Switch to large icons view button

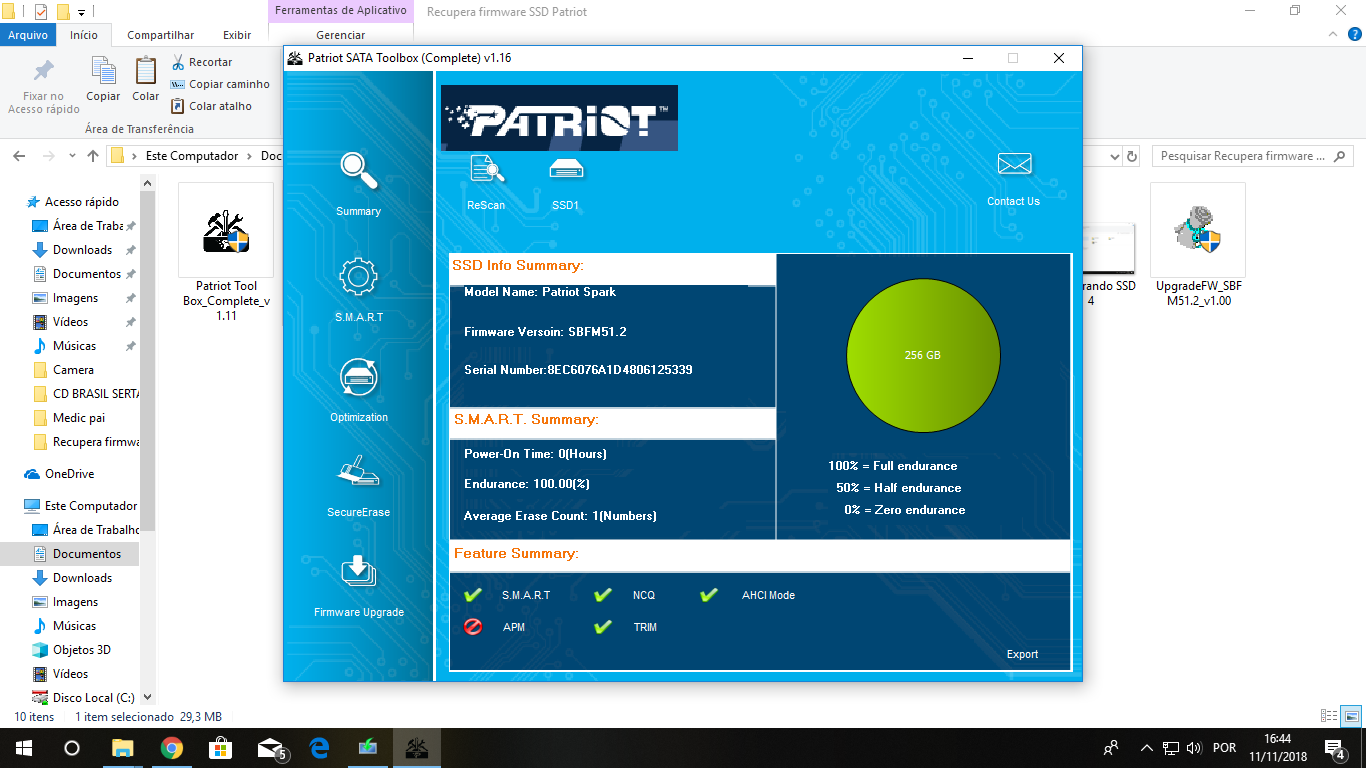tap(1351, 716)
